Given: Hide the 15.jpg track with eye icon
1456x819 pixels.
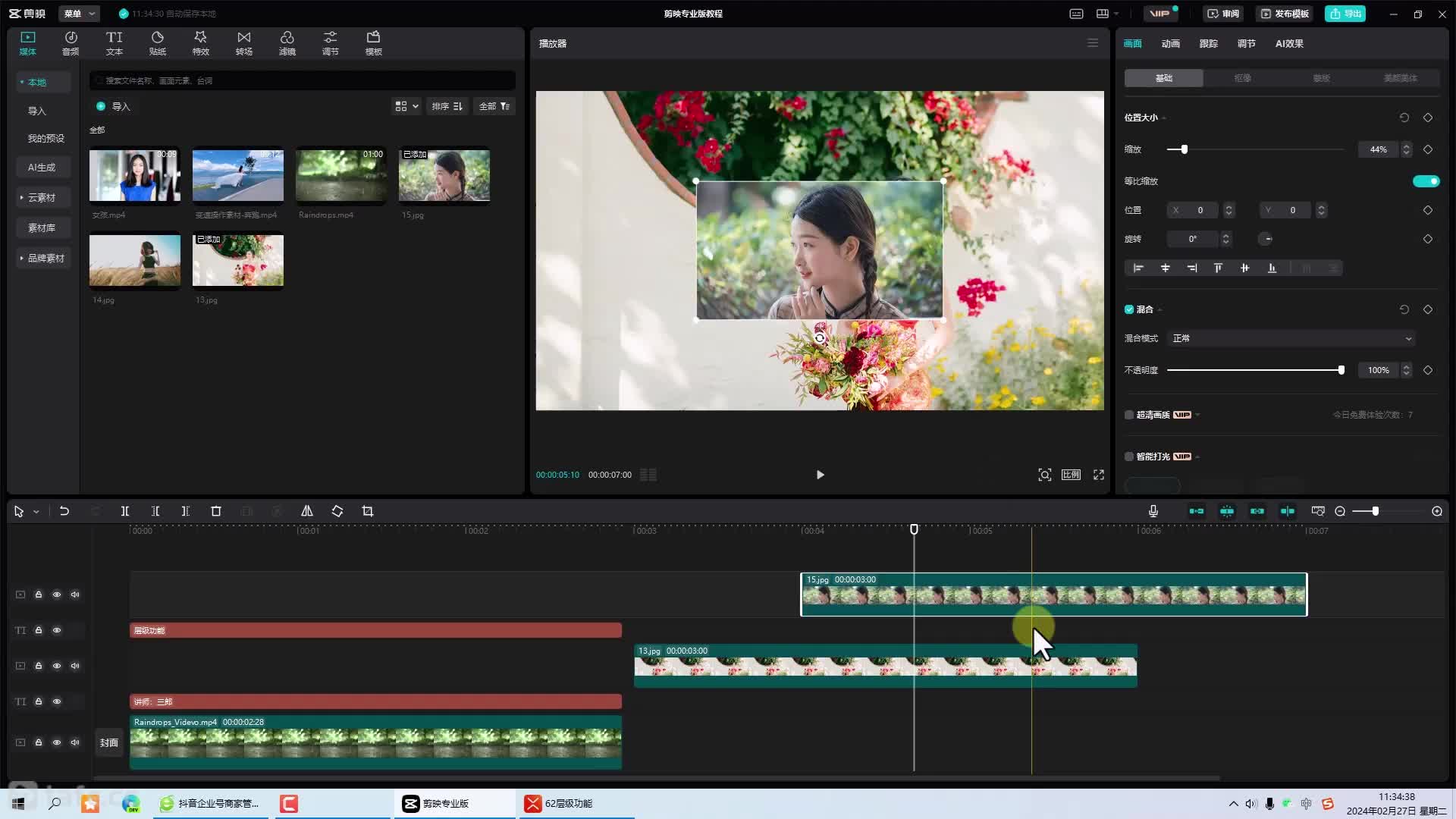Looking at the screenshot, I should tap(57, 595).
